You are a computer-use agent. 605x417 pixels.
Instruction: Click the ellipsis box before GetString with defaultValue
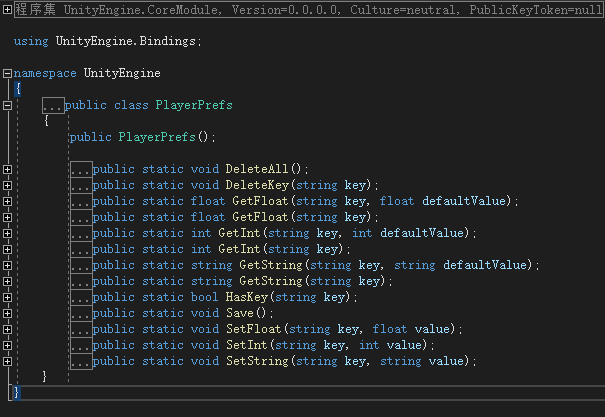click(81, 265)
